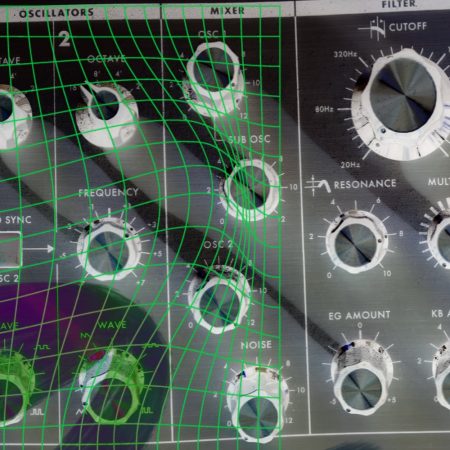The width and height of the screenshot is (450, 450).
Task: Select the narrow pulse waveform icon by oscillator 2 Wave knob
Action: click(x=147, y=410)
